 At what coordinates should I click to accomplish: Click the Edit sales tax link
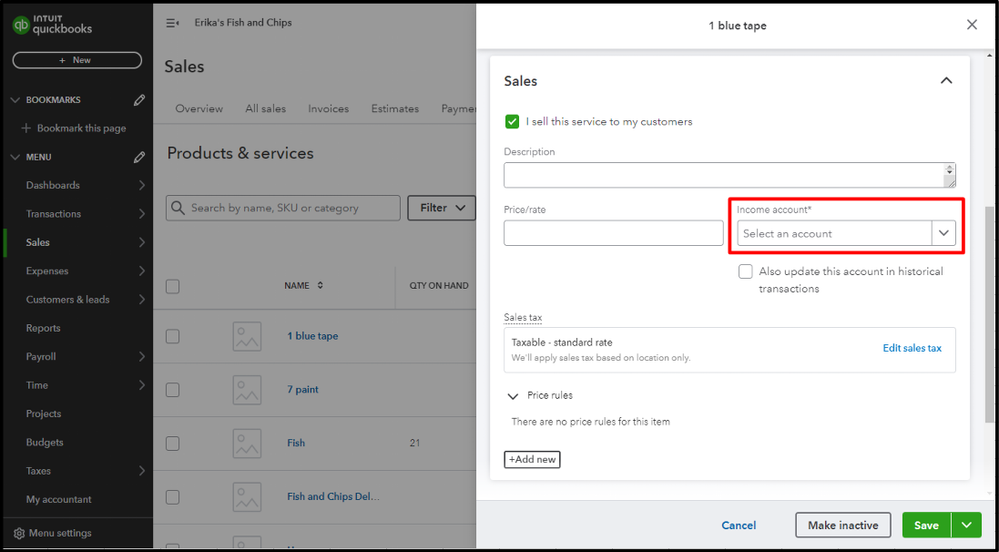912,348
